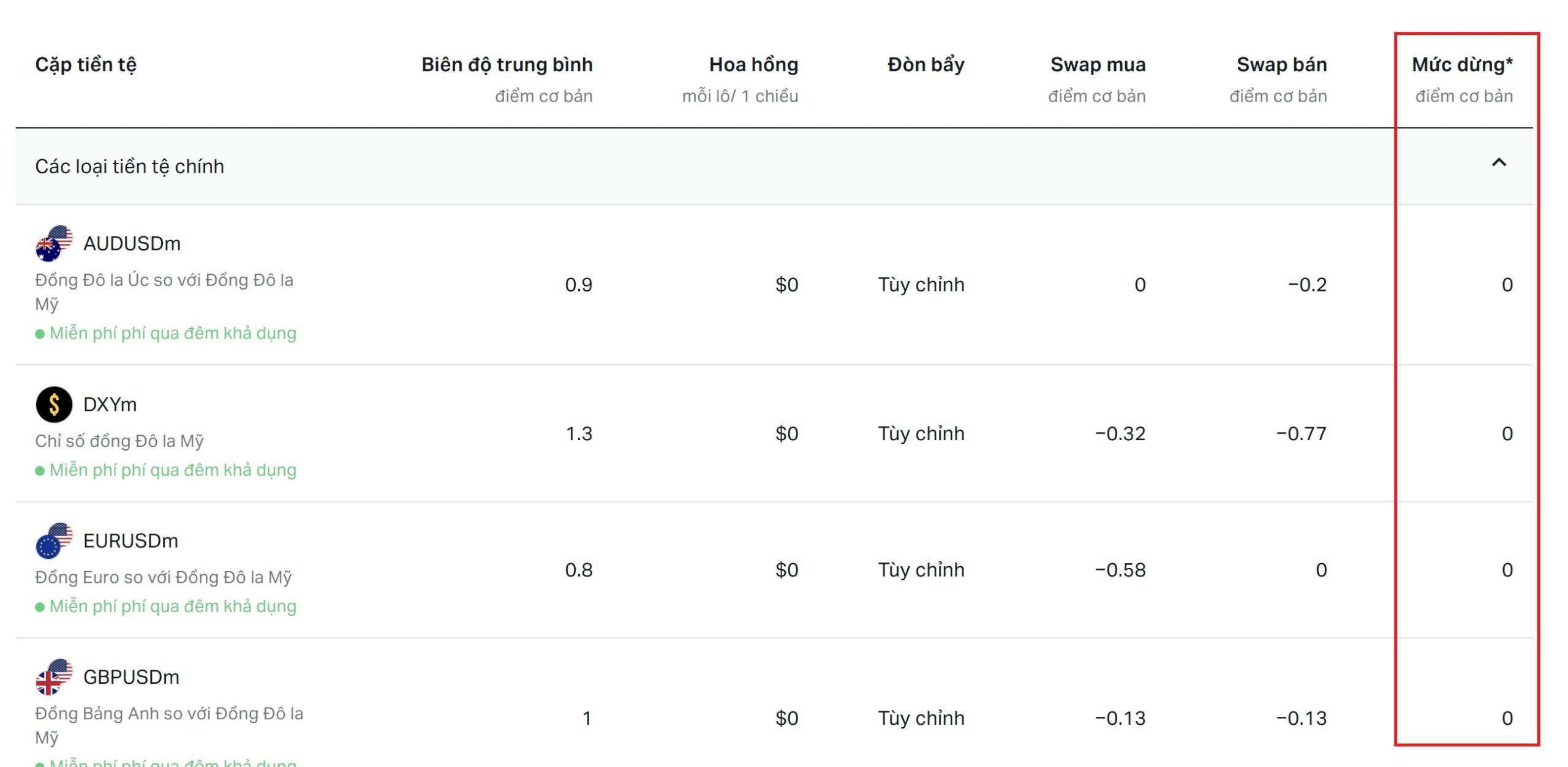This screenshot has width=1568, height=767.
Task: Click the Swap bán column header
Action: (1281, 65)
